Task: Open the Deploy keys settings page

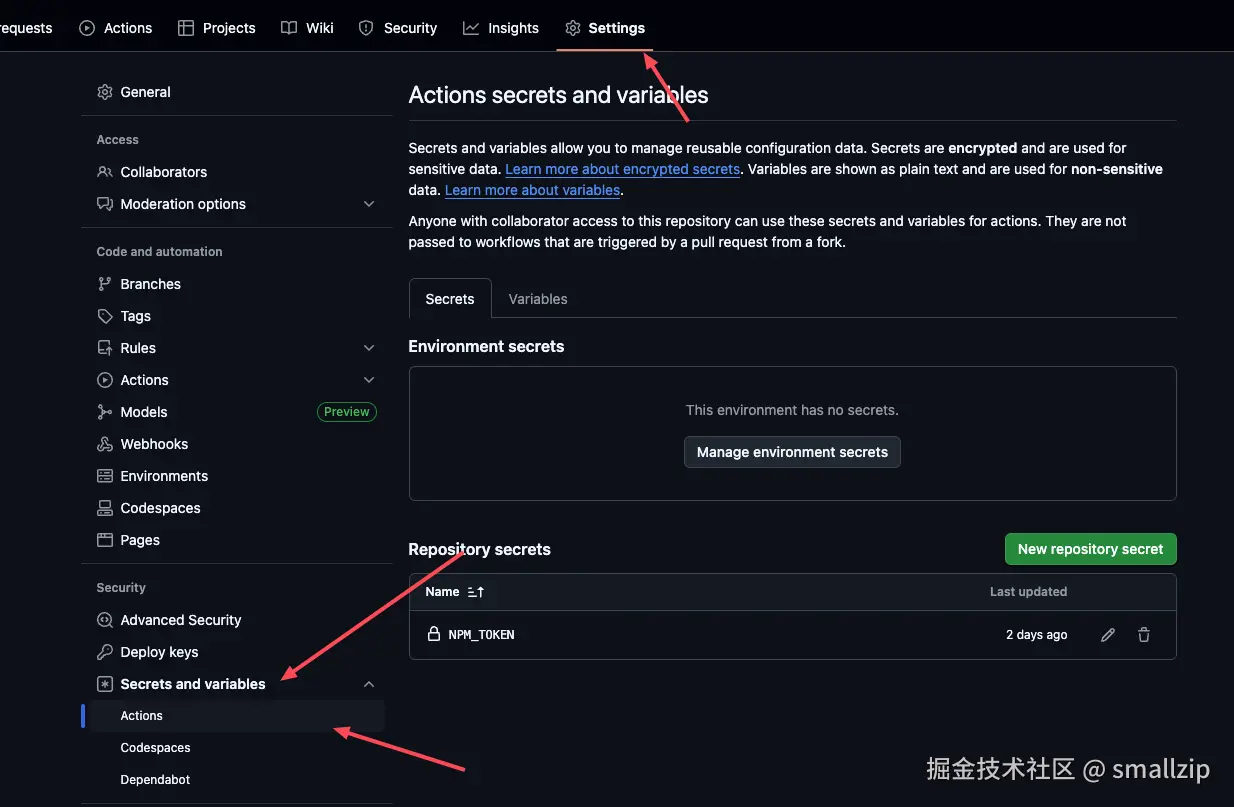Action: 159,652
